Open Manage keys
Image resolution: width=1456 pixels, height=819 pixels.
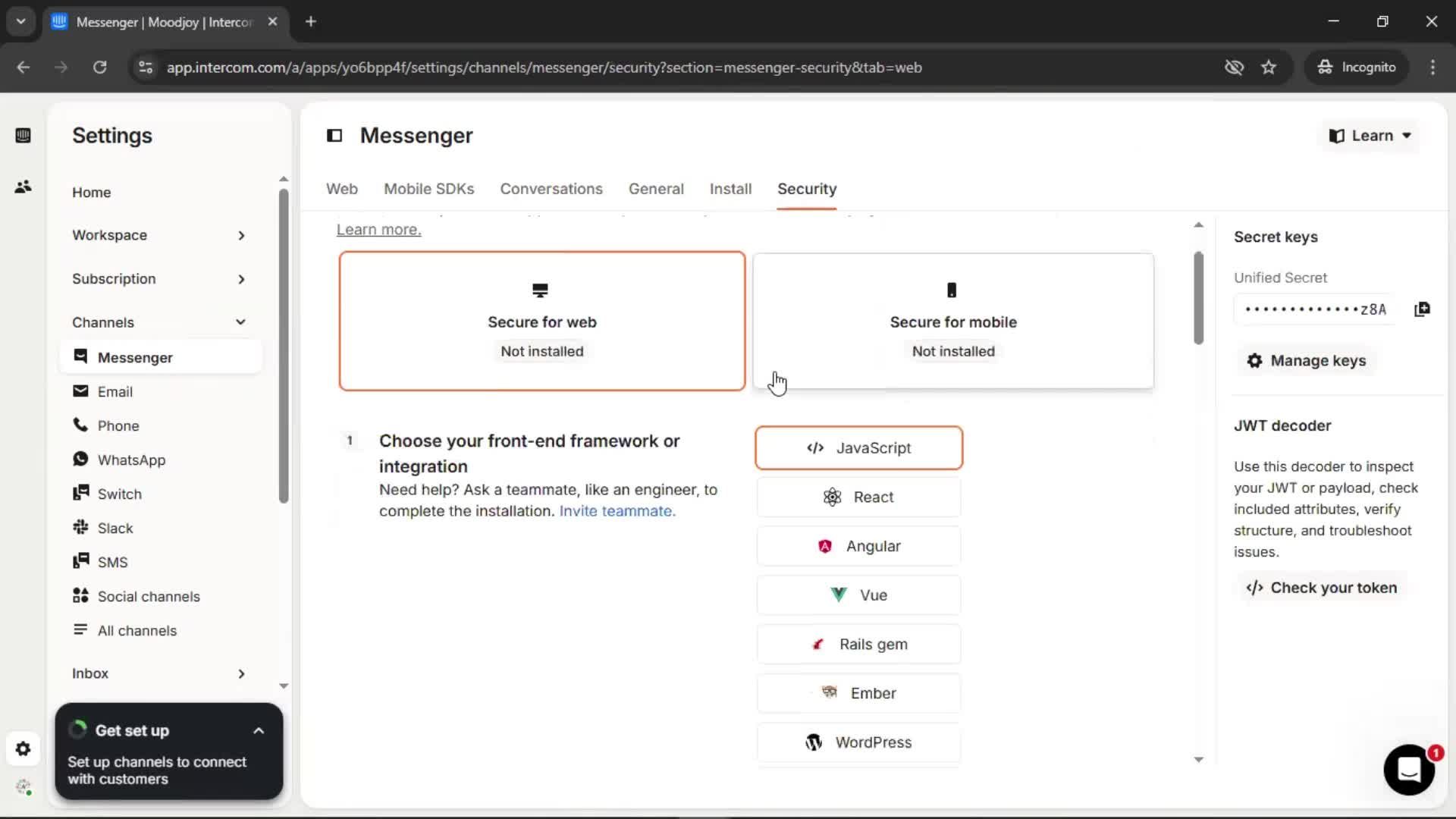tap(1307, 361)
